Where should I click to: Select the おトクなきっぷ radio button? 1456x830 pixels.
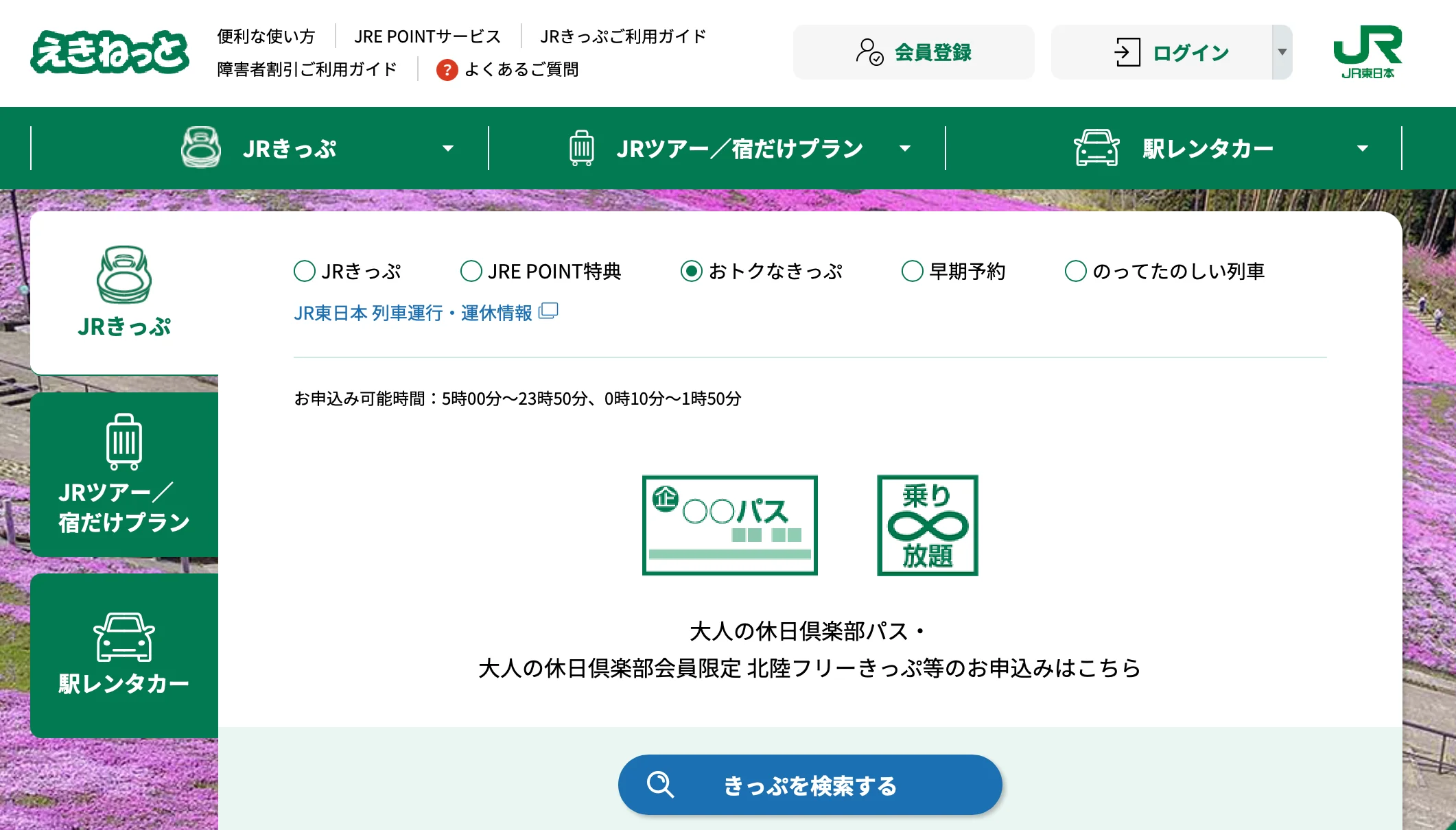[x=692, y=271]
